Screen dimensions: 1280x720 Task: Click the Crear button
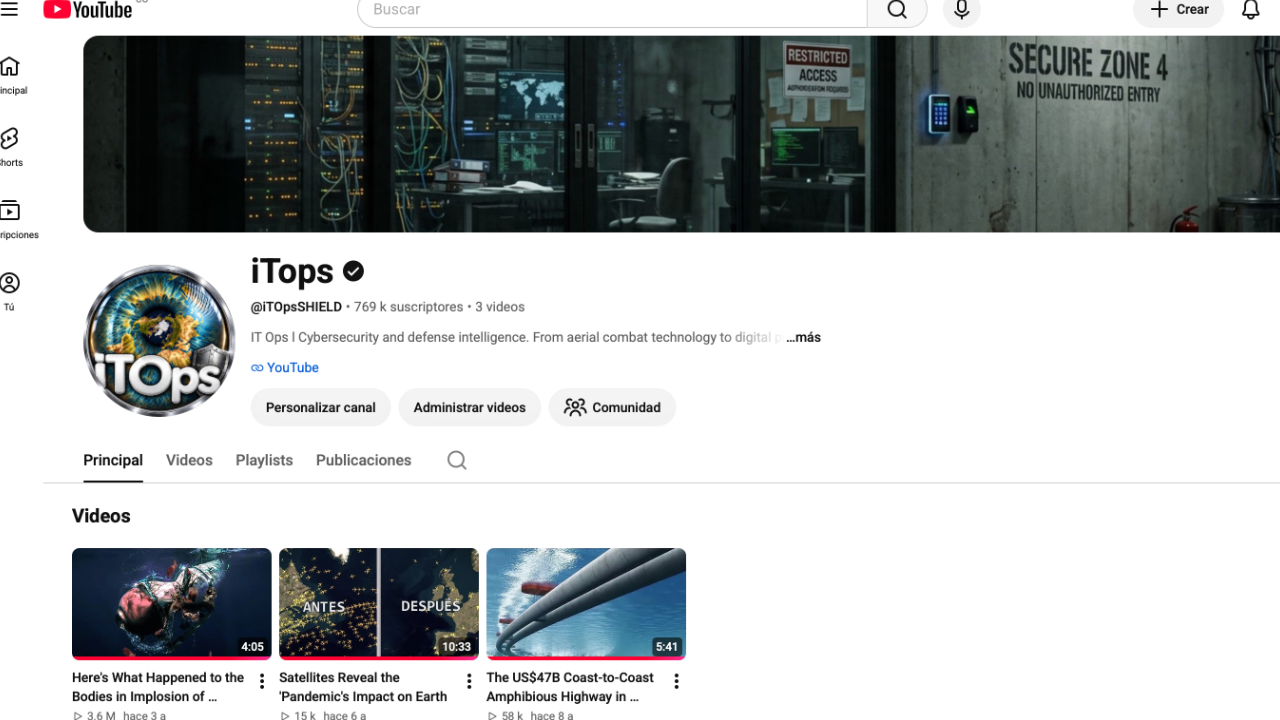(1178, 10)
